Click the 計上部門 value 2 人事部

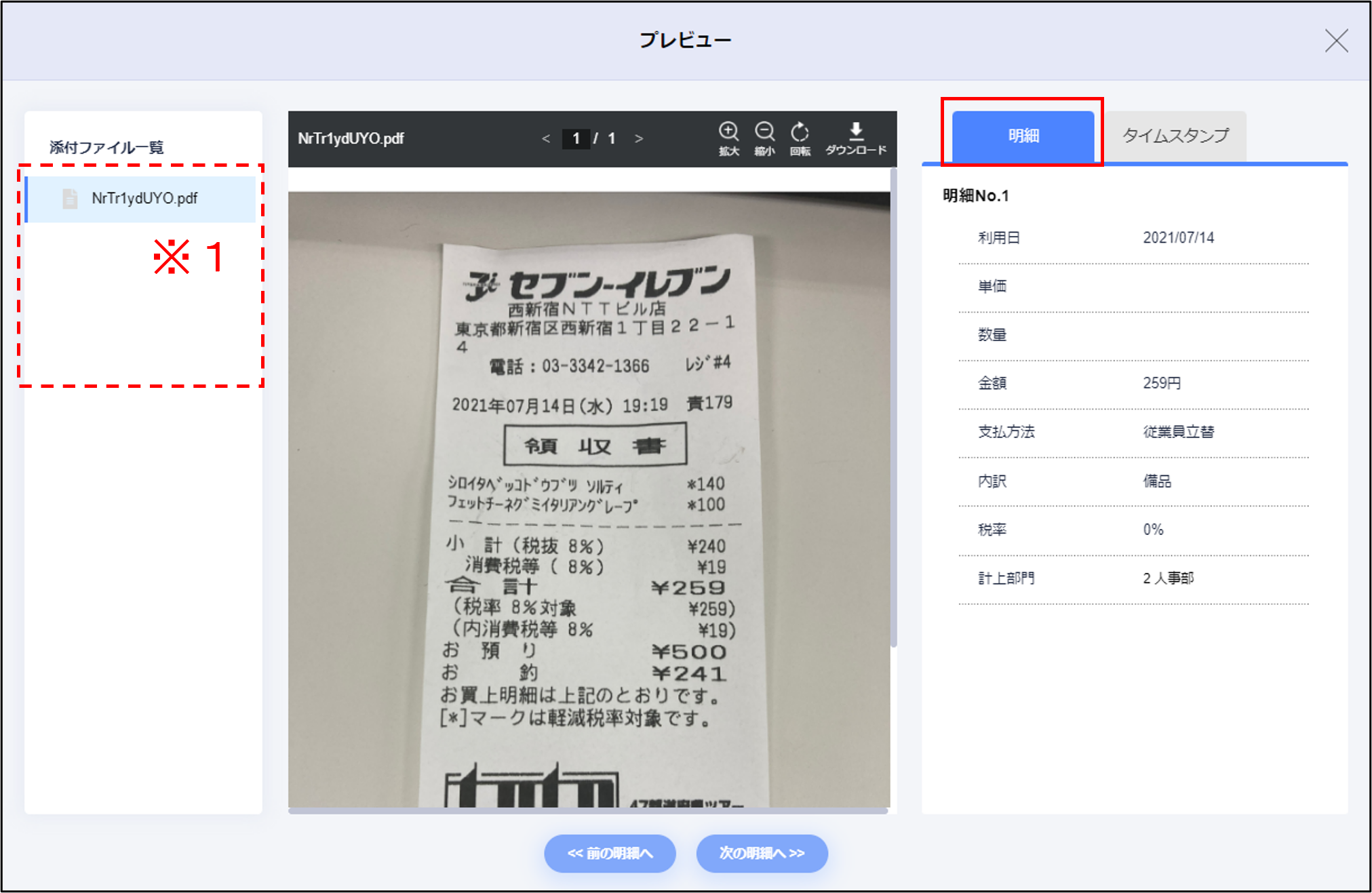coord(1168,578)
